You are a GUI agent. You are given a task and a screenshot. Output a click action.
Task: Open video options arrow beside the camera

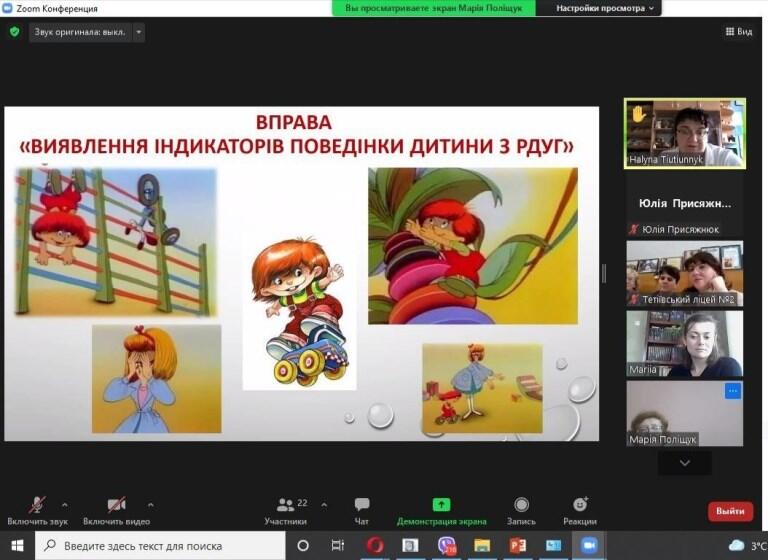tap(150, 504)
